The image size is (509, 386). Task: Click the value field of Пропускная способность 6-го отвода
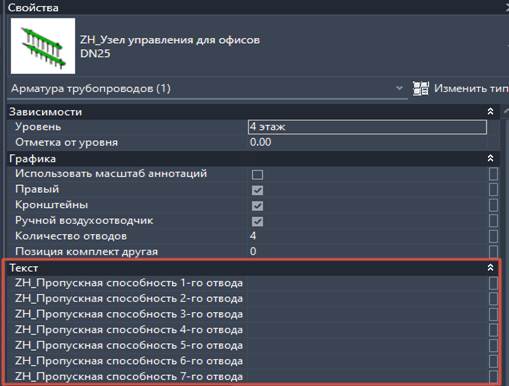tap(367, 361)
